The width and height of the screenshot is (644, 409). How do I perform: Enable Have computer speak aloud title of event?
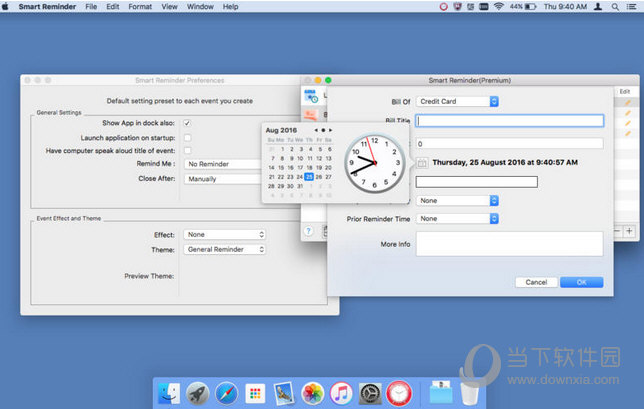(x=187, y=151)
